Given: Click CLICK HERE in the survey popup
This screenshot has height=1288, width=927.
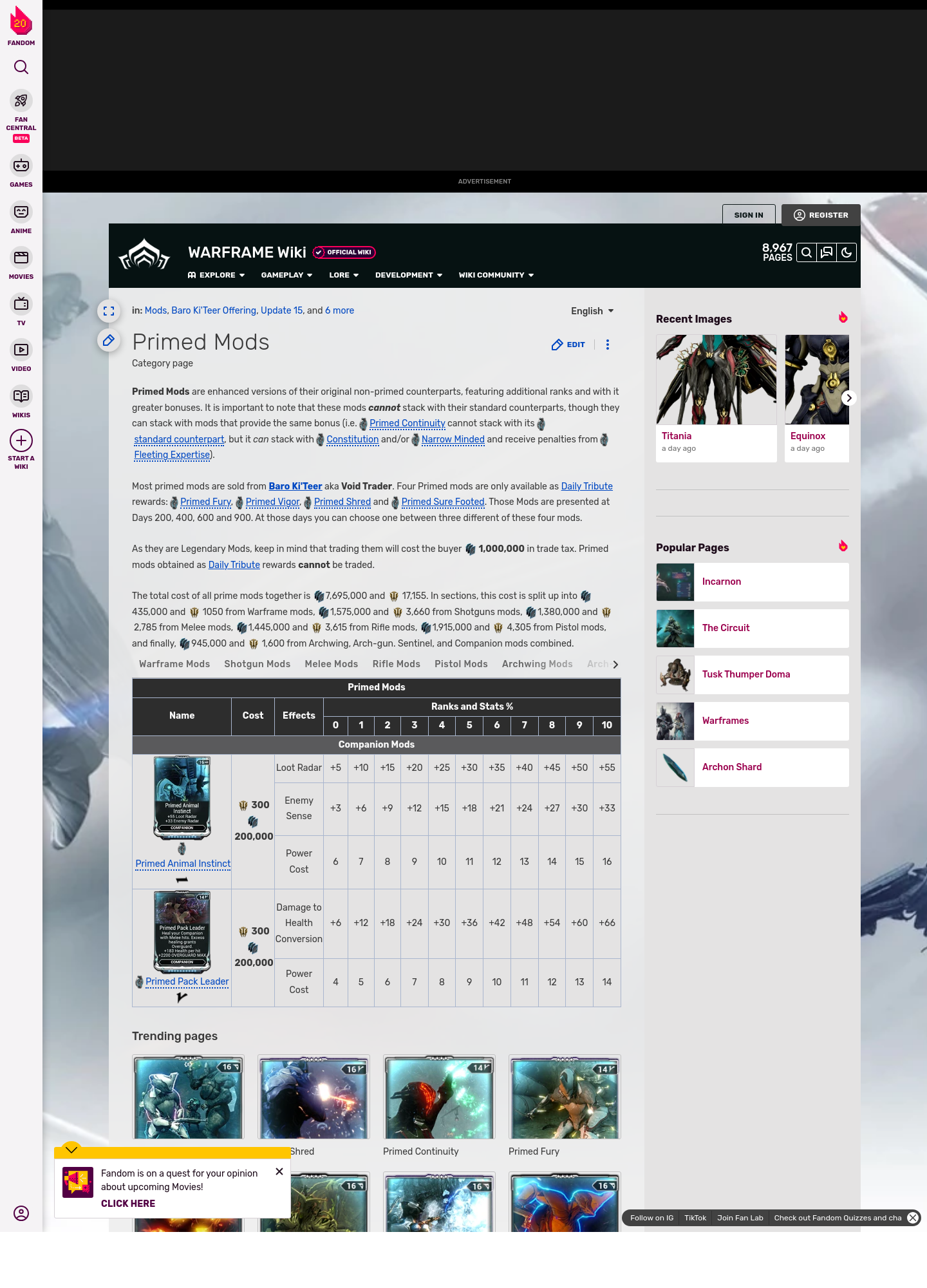Looking at the screenshot, I should click(128, 1204).
